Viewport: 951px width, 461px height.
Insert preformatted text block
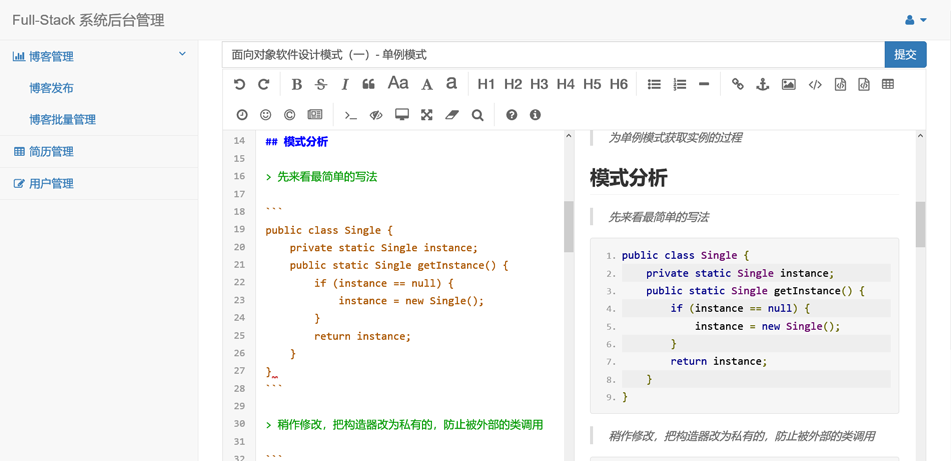pyautogui.click(x=840, y=84)
